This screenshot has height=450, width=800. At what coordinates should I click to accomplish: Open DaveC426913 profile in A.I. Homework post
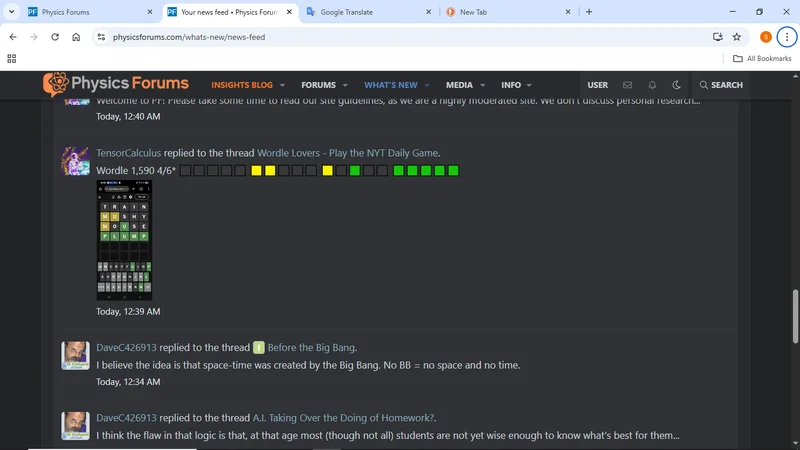pos(126,418)
